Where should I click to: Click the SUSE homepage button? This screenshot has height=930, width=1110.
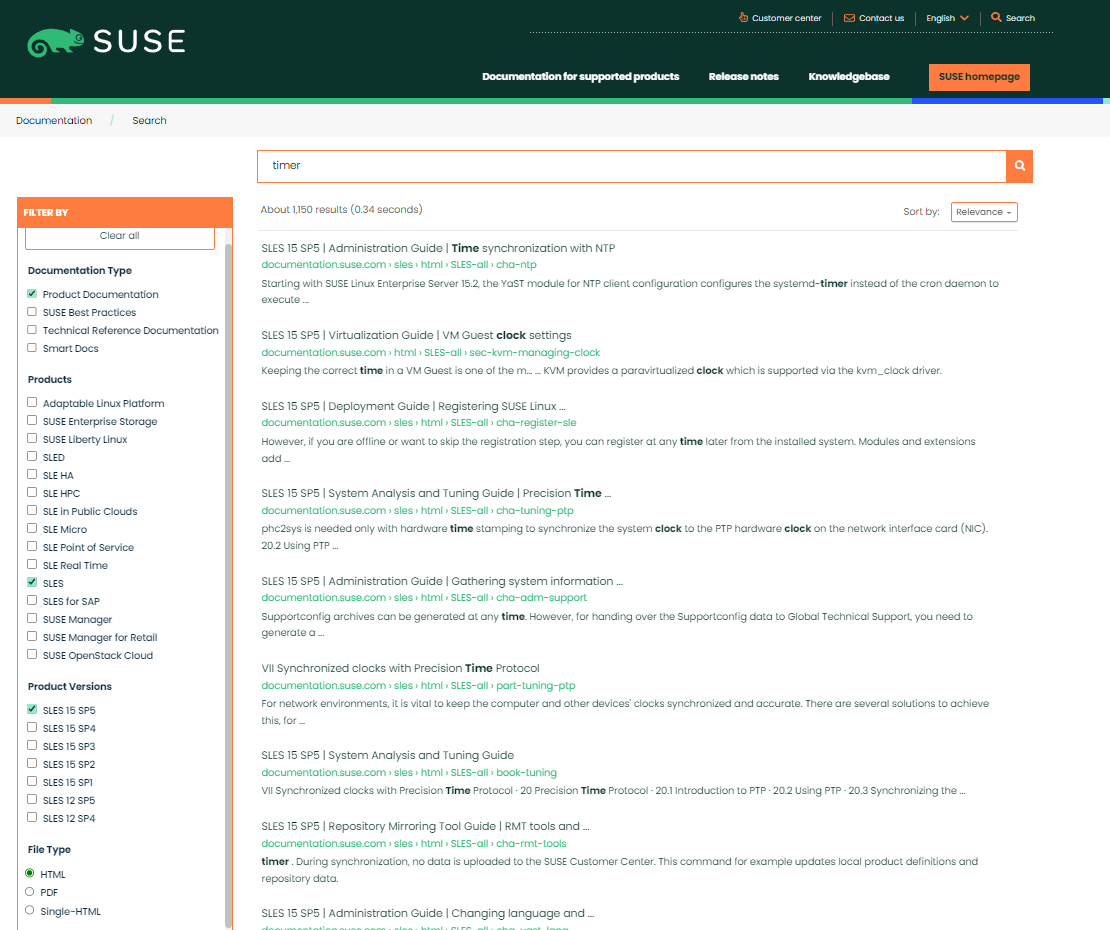979,77
